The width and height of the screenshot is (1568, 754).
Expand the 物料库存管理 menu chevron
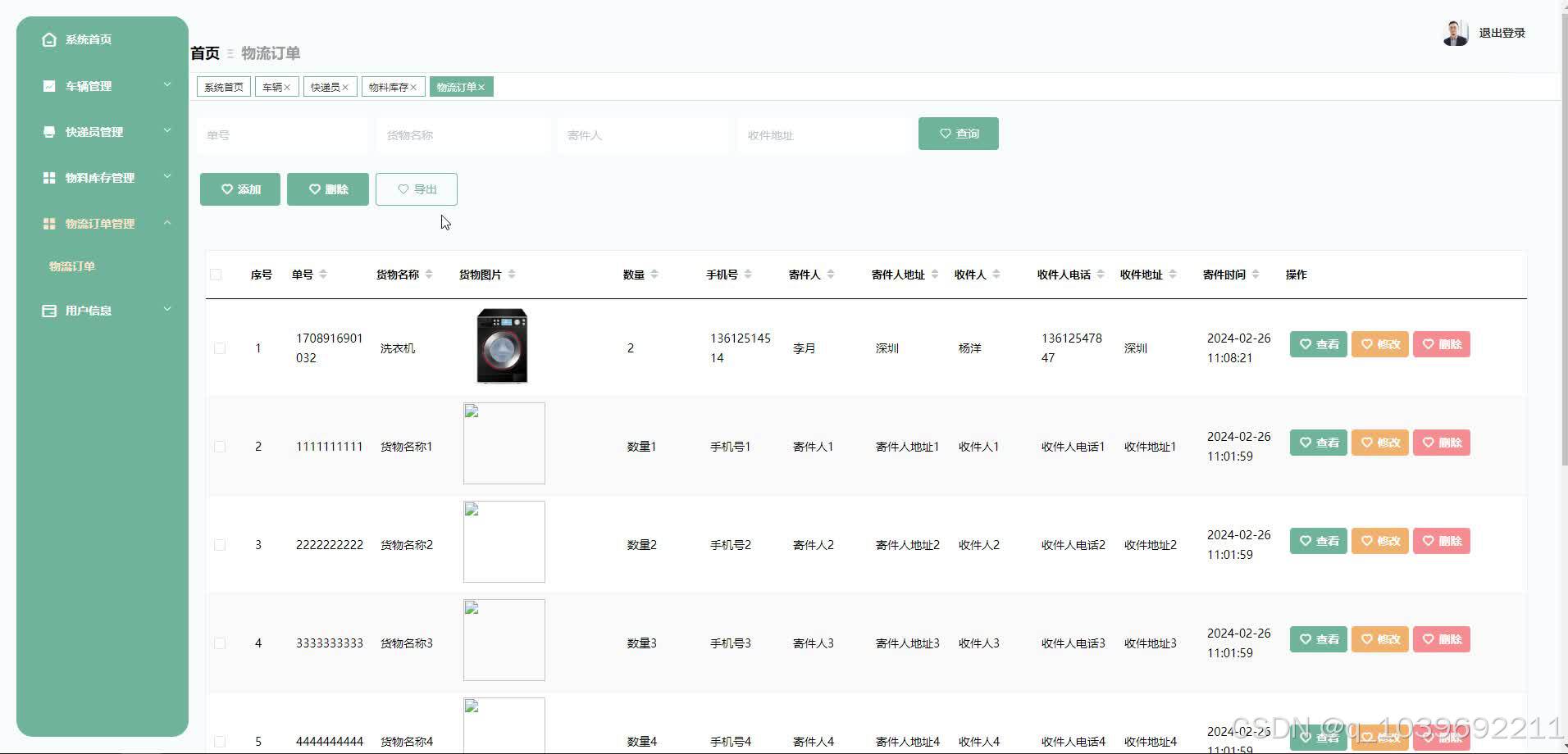click(x=167, y=176)
